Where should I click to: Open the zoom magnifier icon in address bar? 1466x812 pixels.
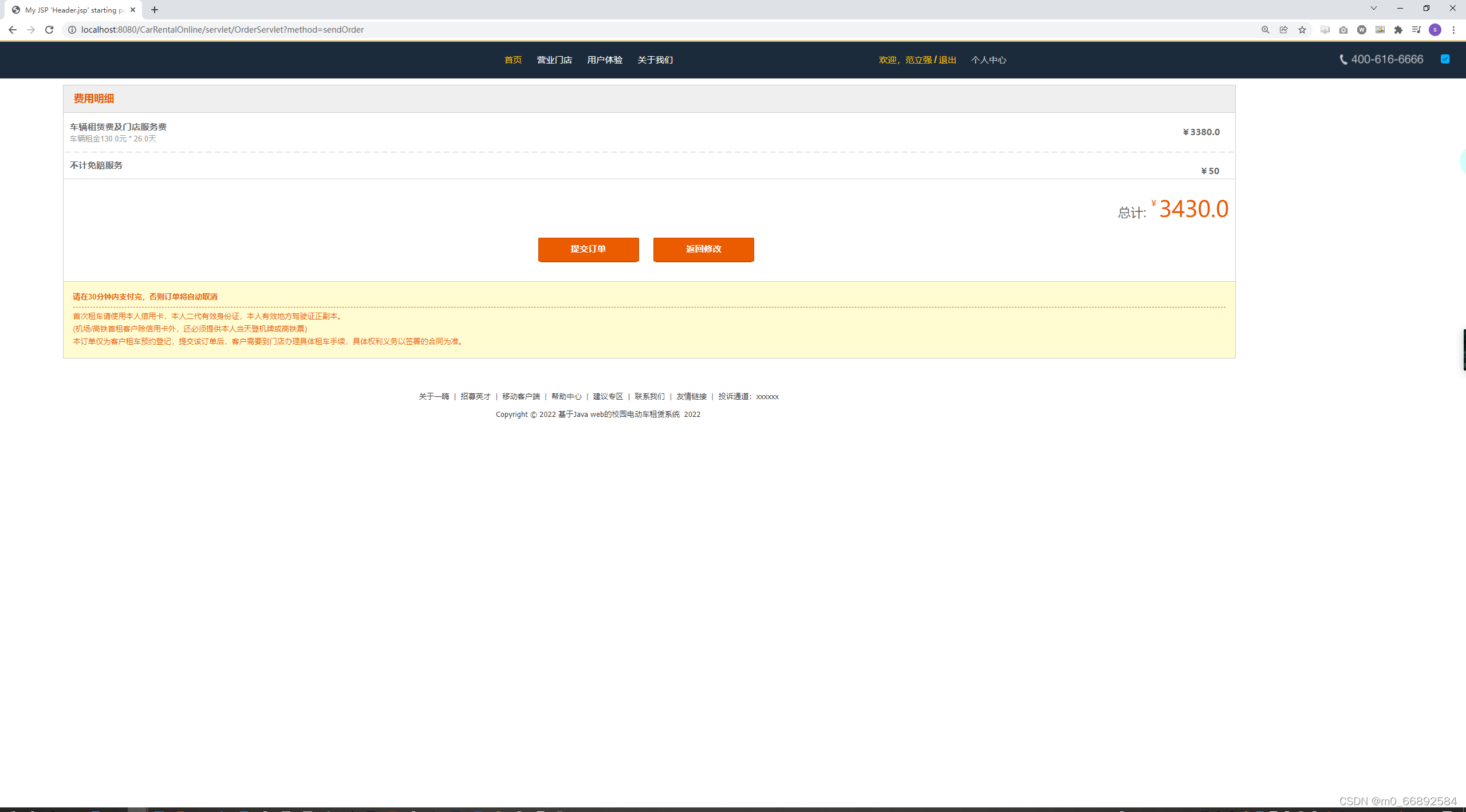coord(1265,30)
